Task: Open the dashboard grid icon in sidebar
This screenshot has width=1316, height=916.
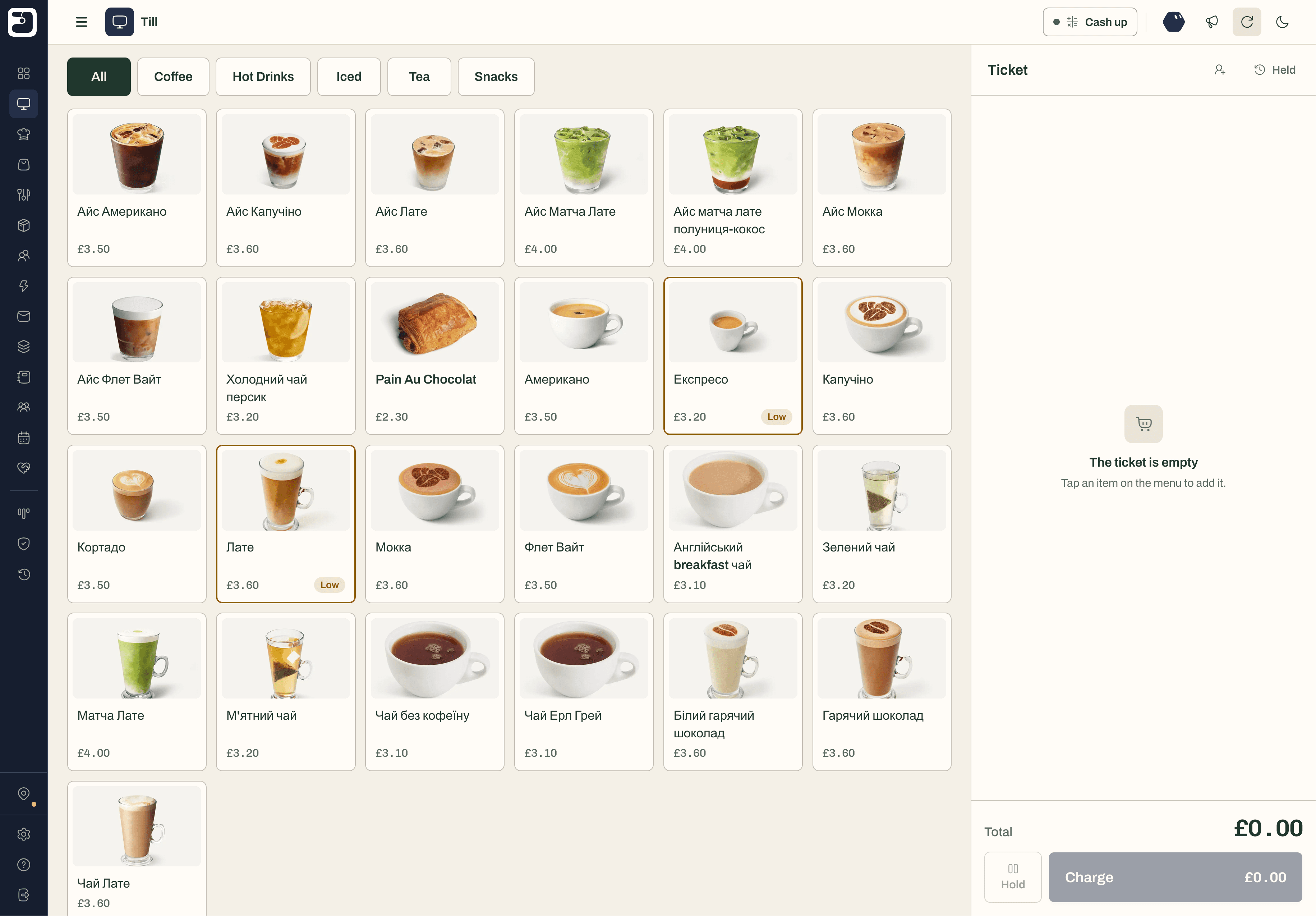Action: point(23,73)
